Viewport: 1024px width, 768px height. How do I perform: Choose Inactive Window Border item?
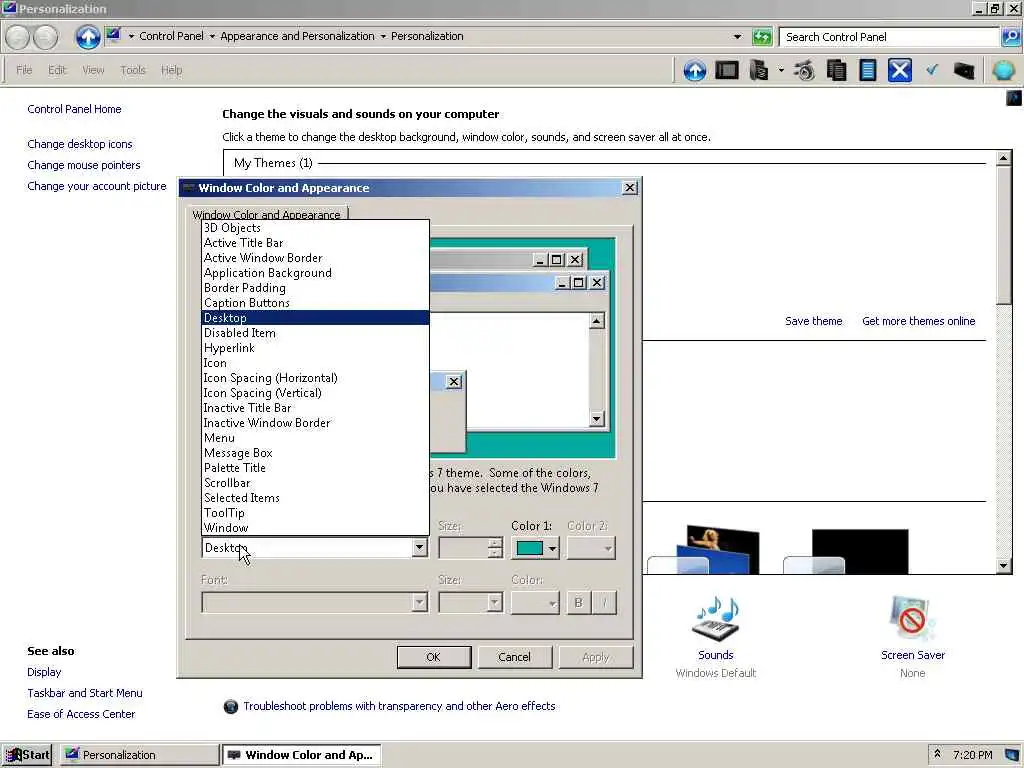[315, 423]
